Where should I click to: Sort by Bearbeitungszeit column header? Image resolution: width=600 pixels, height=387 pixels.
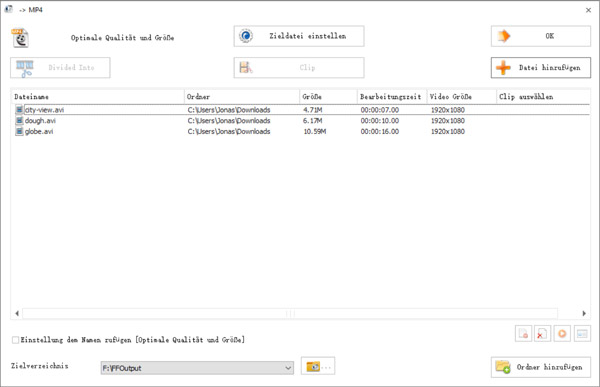[x=392, y=97]
